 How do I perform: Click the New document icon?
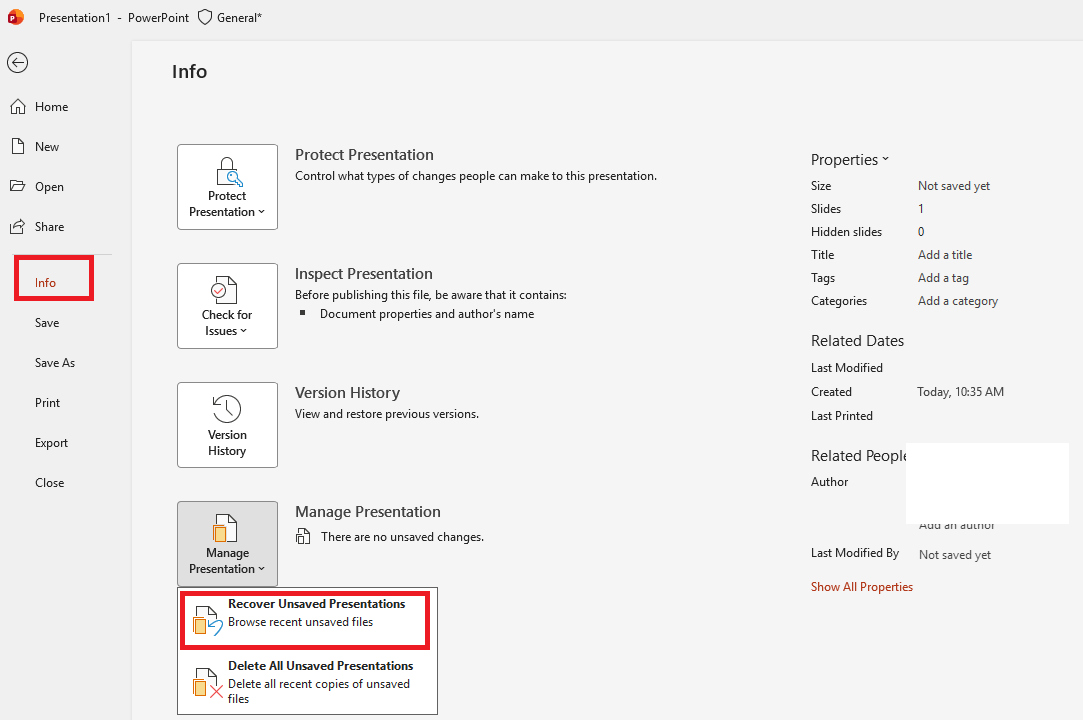pyautogui.click(x=18, y=146)
